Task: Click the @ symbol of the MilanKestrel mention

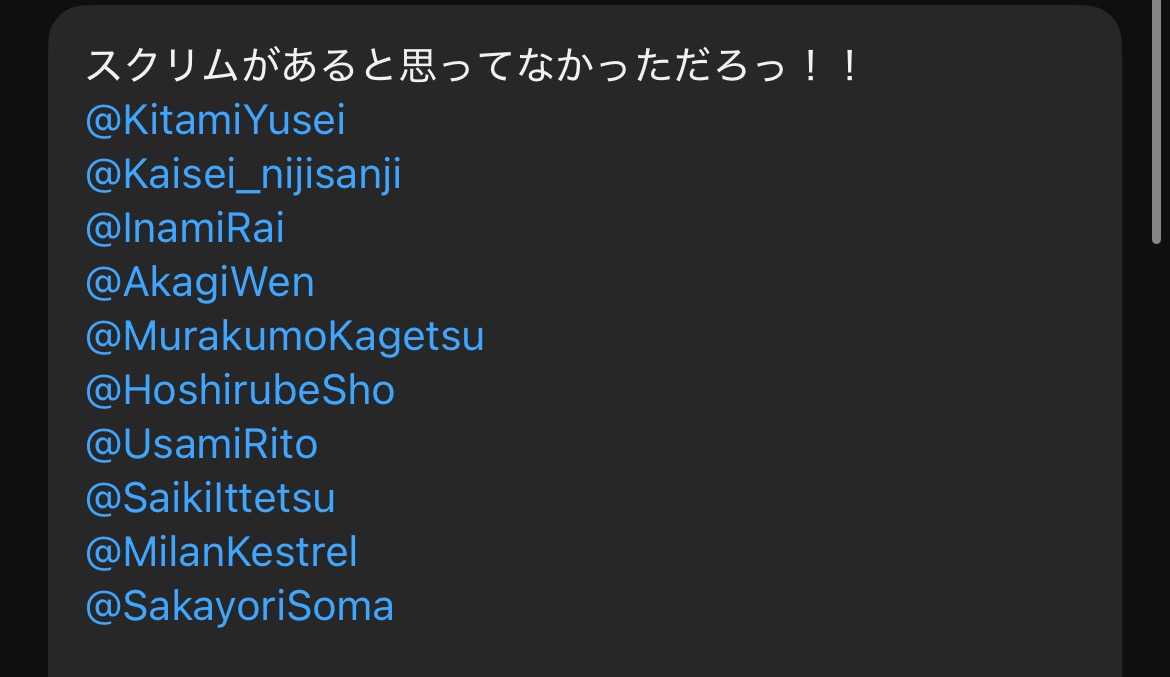Action: tap(104, 553)
